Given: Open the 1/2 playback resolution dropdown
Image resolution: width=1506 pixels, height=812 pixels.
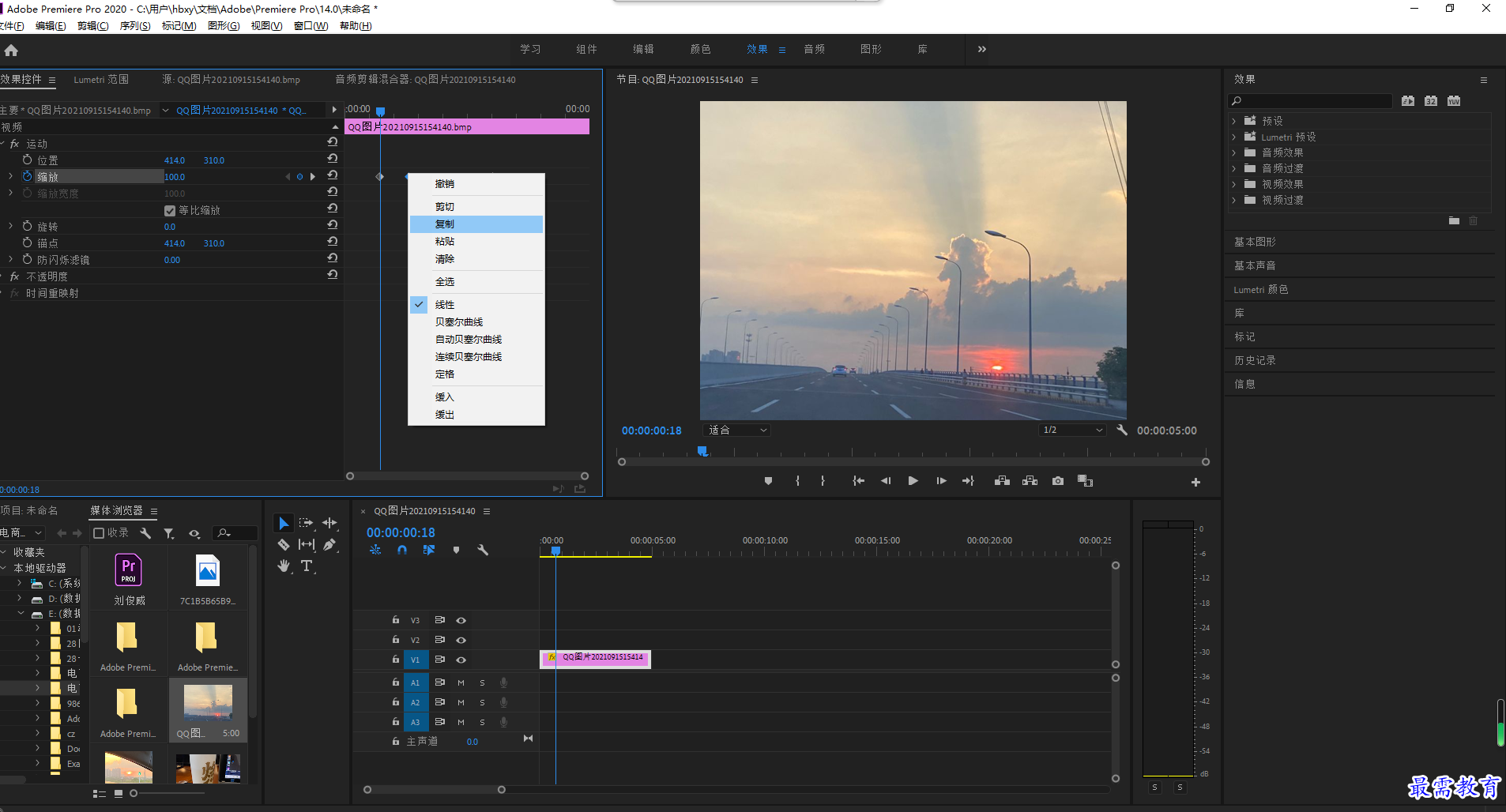Looking at the screenshot, I should click(x=1072, y=430).
